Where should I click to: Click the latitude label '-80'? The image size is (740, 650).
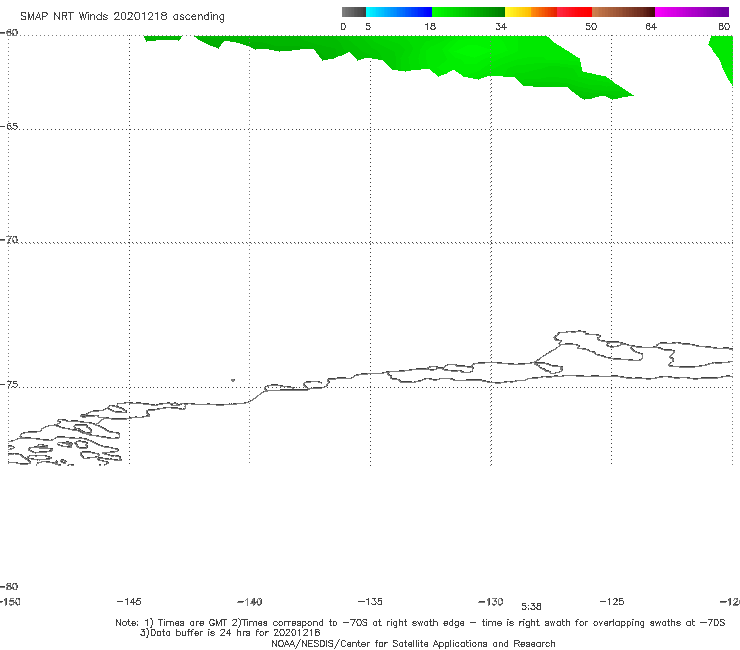click(x=9, y=586)
